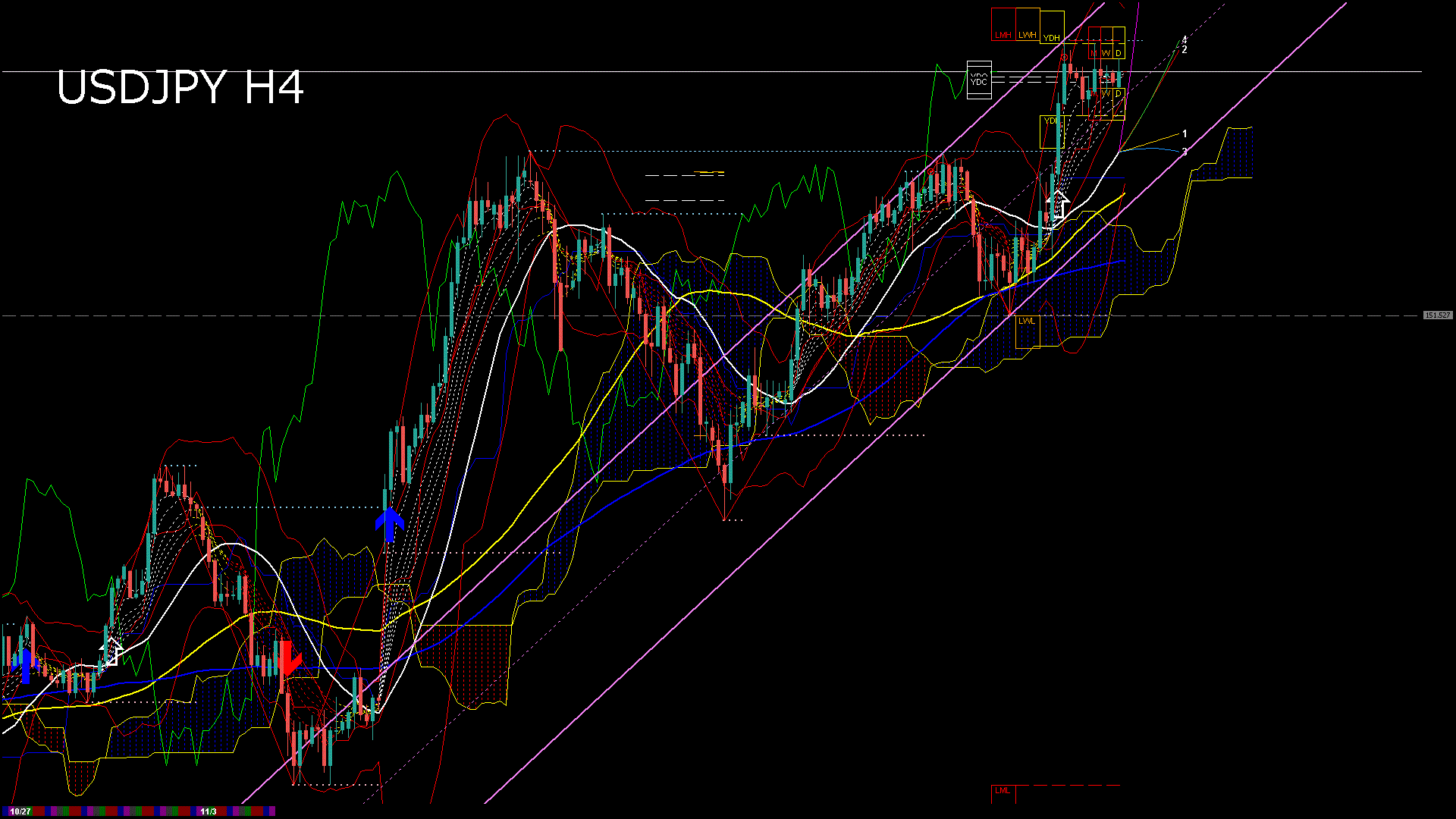This screenshot has width=1456, height=819.
Task: Select the LMH level label box
Action: point(1003,35)
